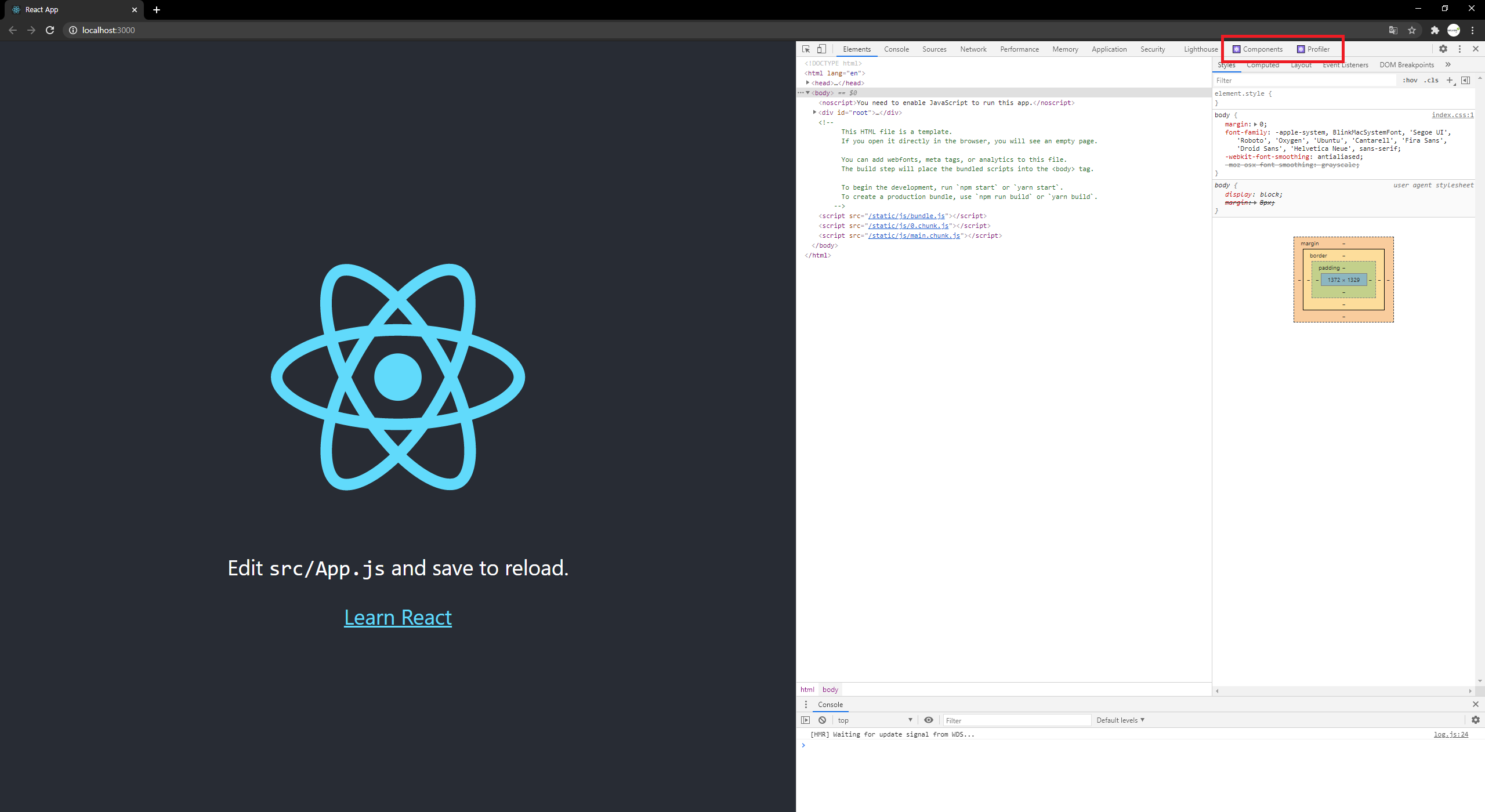Screen dimensions: 1485x812
Task: Click the styles Filter input field
Action: pyautogui.click(x=1305, y=80)
